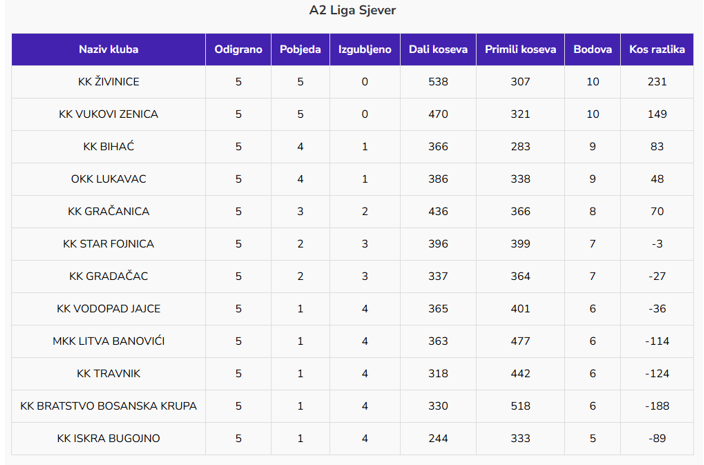Click the A2 Liga Sjever title
This screenshot has height=465, width=704.
click(x=352, y=11)
